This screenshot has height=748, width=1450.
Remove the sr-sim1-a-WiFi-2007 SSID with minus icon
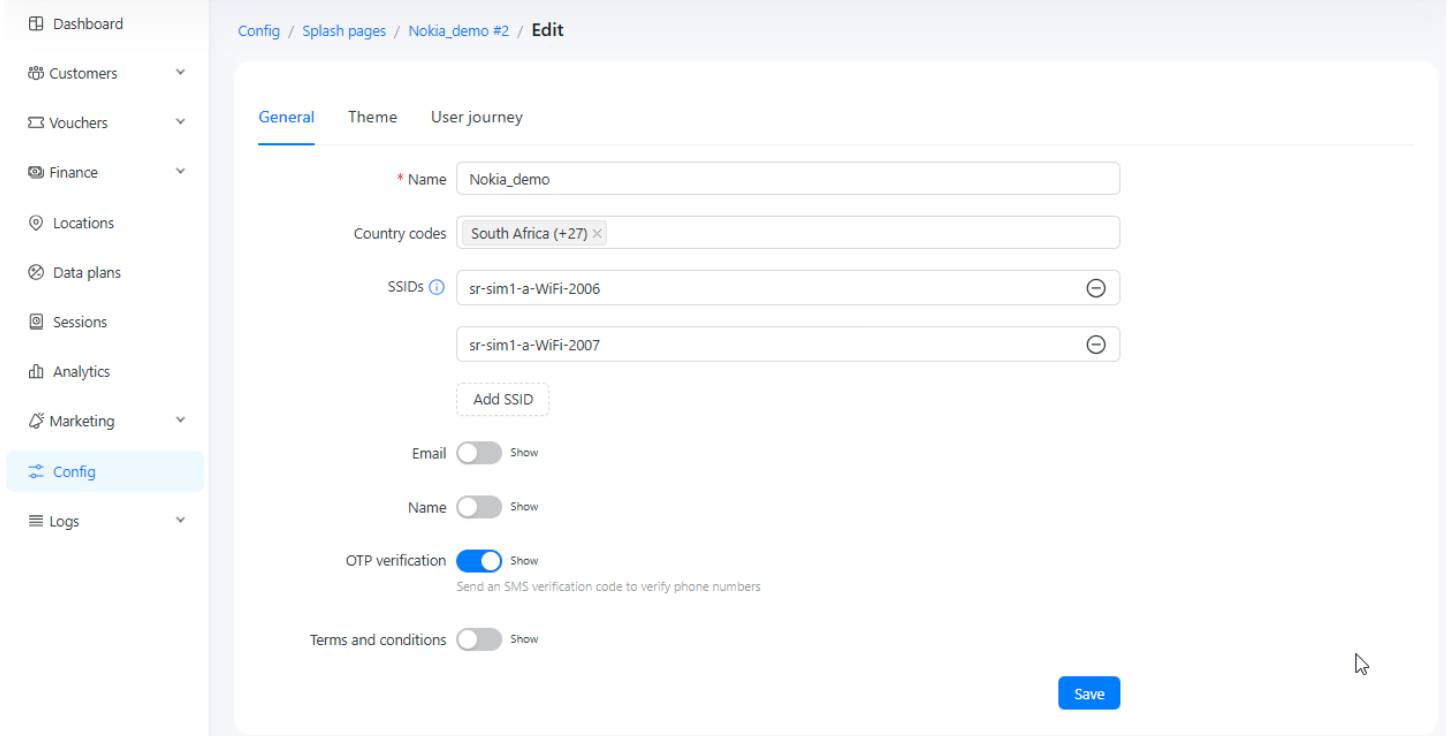[x=1096, y=344]
